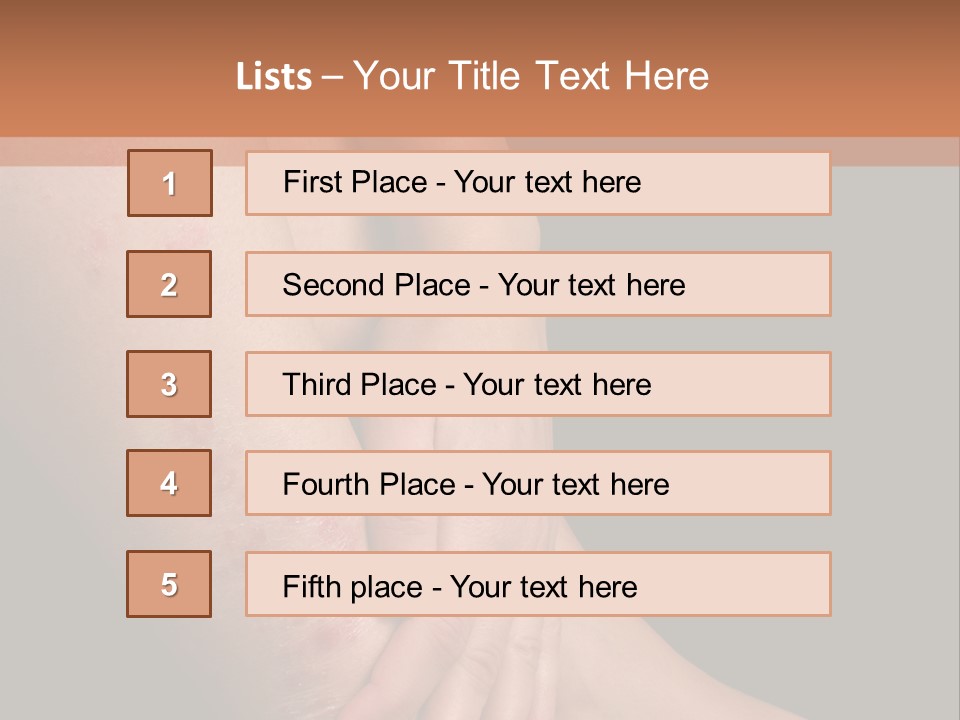
Task: Click the number 5 box
Action: click(x=169, y=584)
